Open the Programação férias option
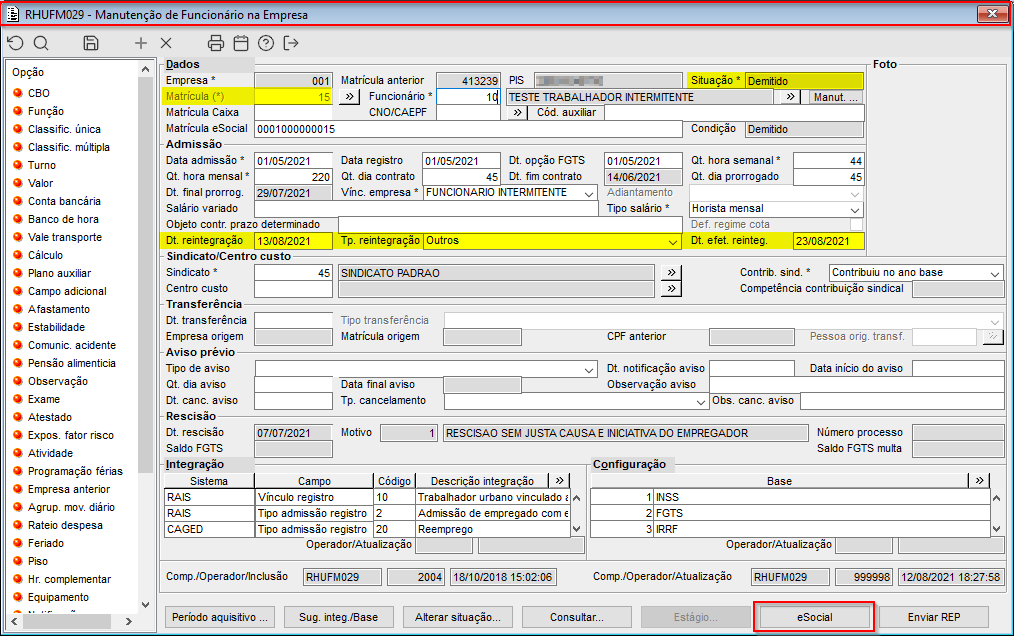This screenshot has width=1014, height=636. click(x=75, y=471)
